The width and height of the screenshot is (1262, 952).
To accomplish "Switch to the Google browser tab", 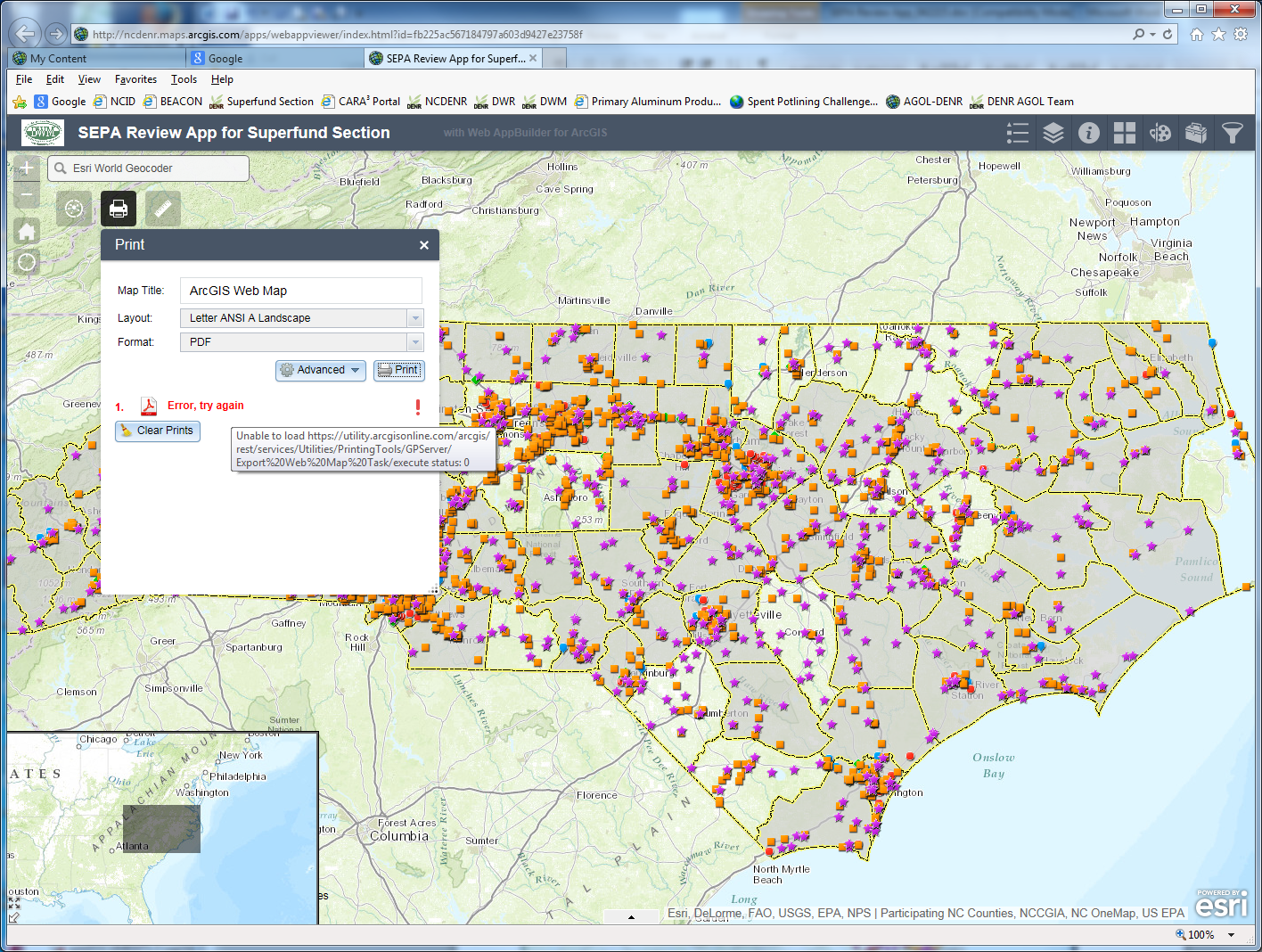I will [275, 58].
